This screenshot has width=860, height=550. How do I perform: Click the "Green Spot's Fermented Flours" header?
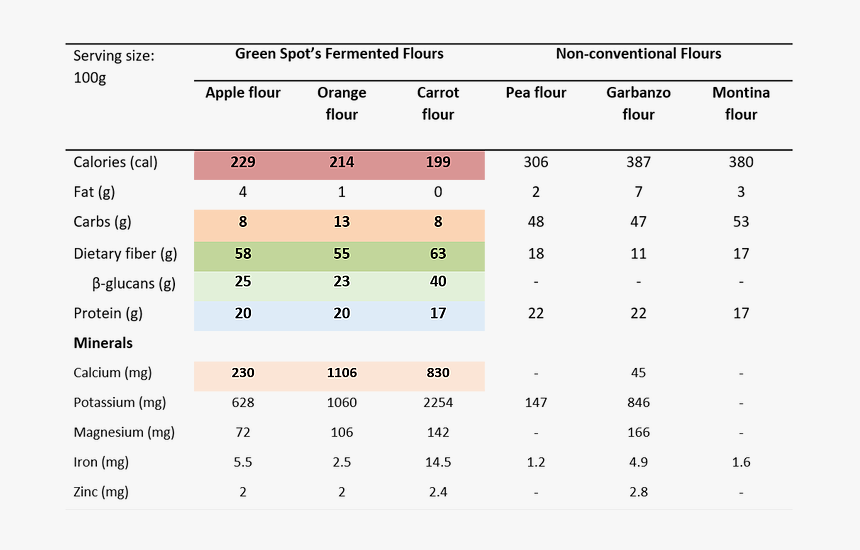(x=339, y=54)
